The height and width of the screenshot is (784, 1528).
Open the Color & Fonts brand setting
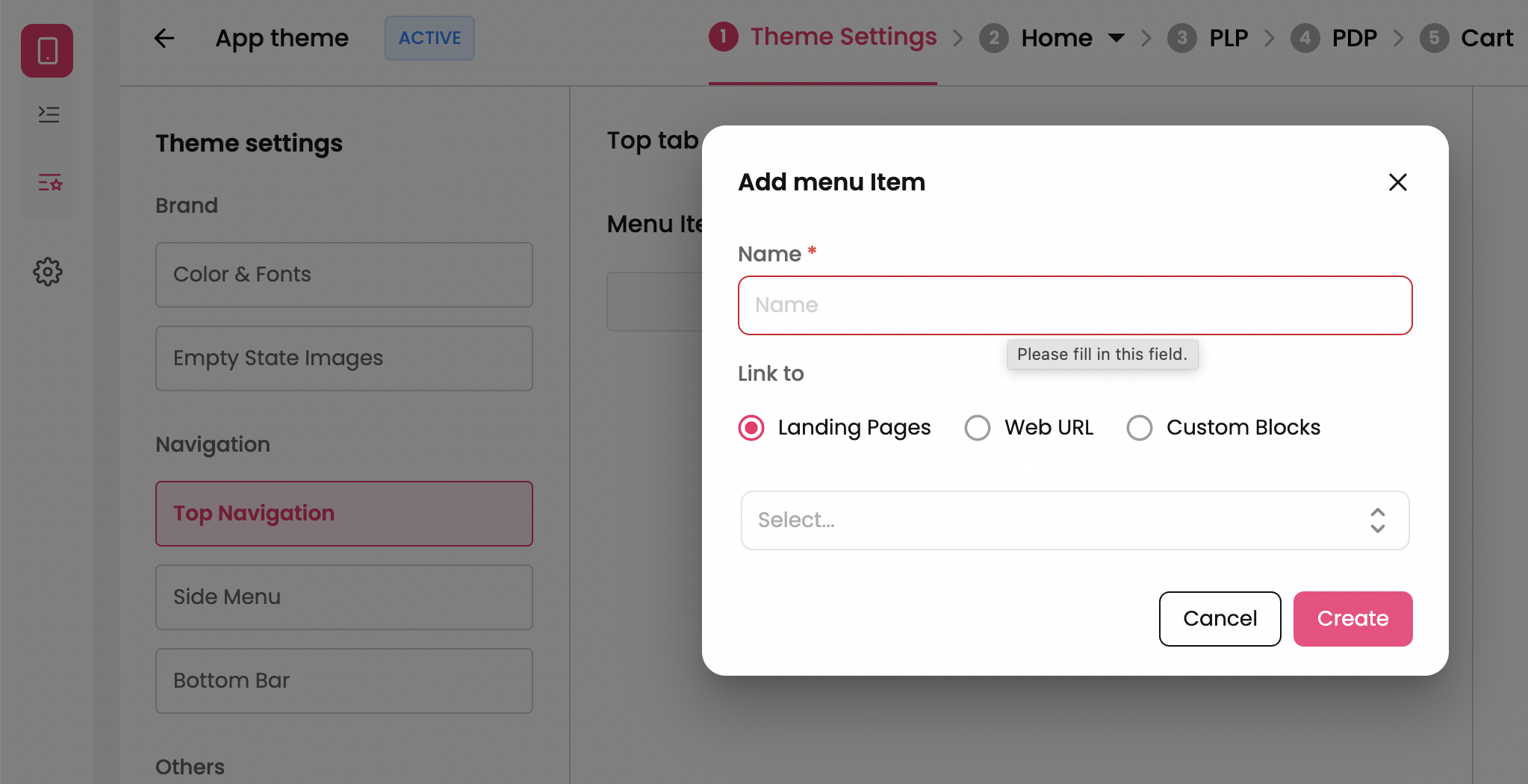[x=344, y=275]
